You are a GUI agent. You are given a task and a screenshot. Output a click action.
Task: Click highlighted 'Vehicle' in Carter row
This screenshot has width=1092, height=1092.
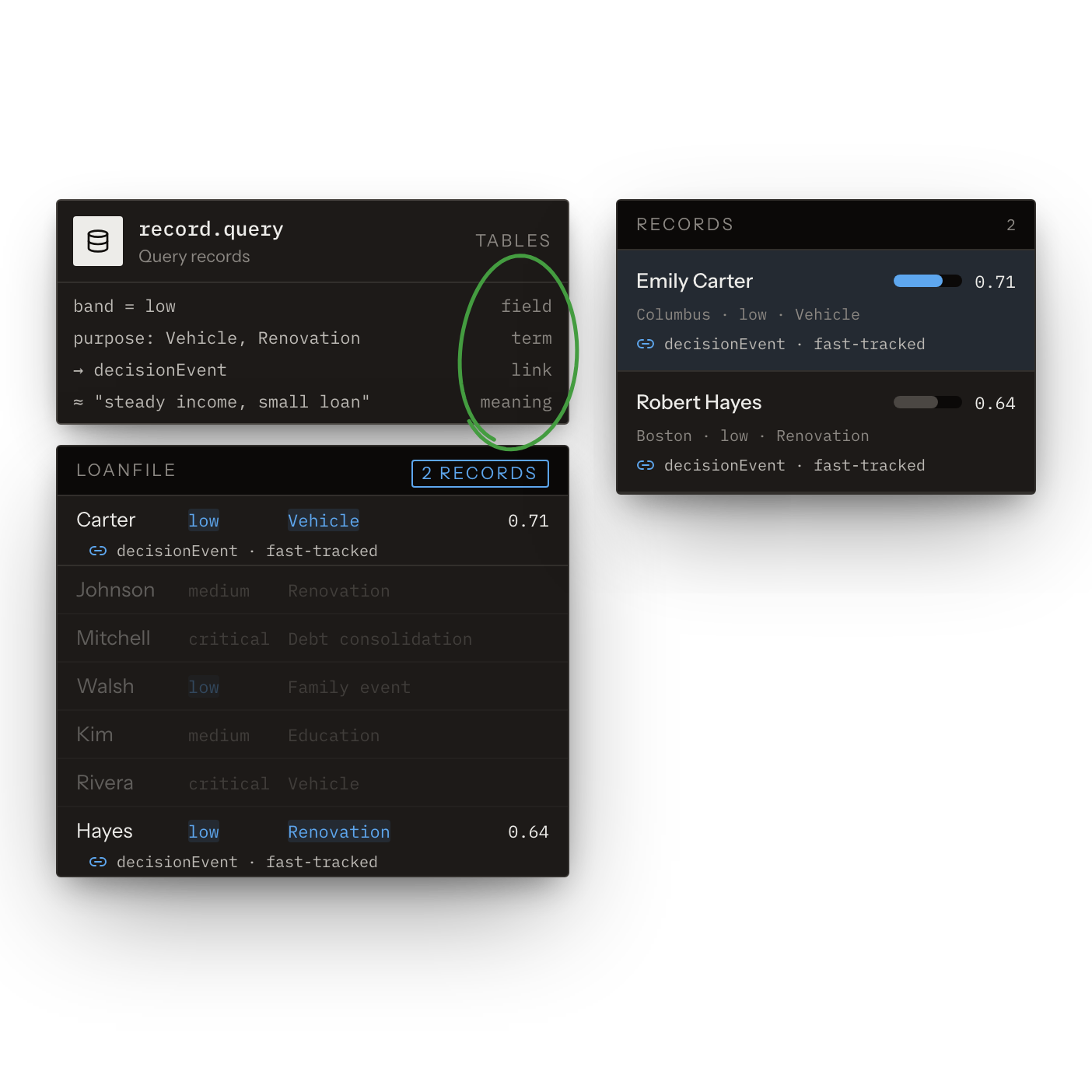pos(324,521)
